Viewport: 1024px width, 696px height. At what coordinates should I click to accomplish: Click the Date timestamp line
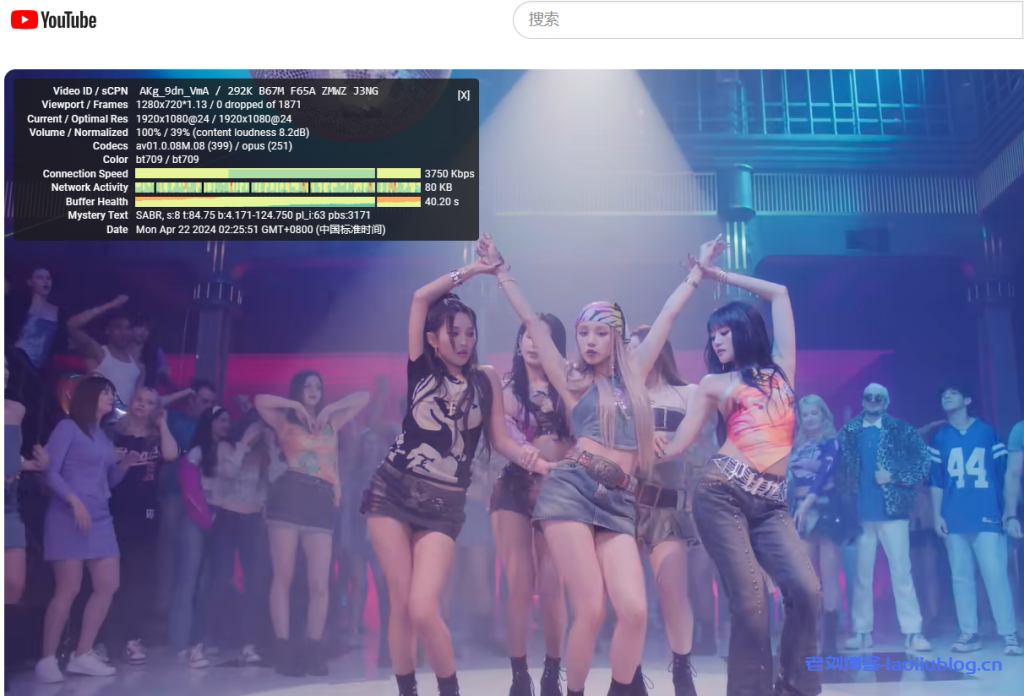pyautogui.click(x=260, y=229)
